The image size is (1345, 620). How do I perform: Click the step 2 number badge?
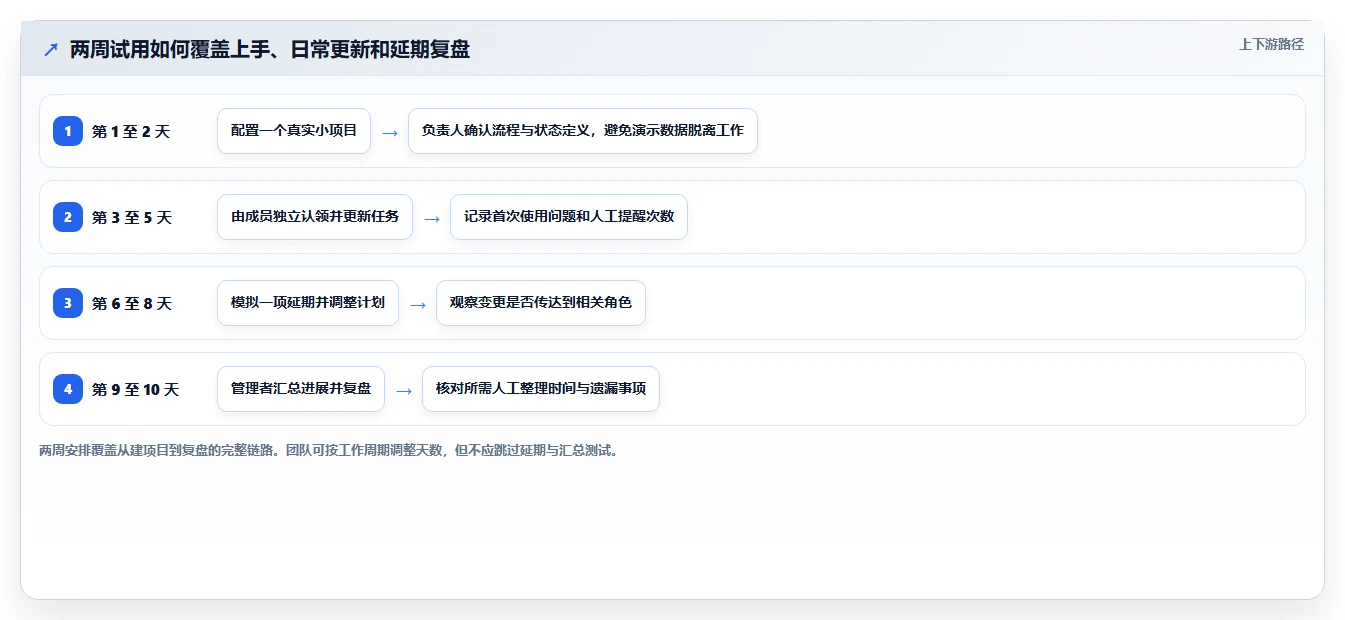68,217
